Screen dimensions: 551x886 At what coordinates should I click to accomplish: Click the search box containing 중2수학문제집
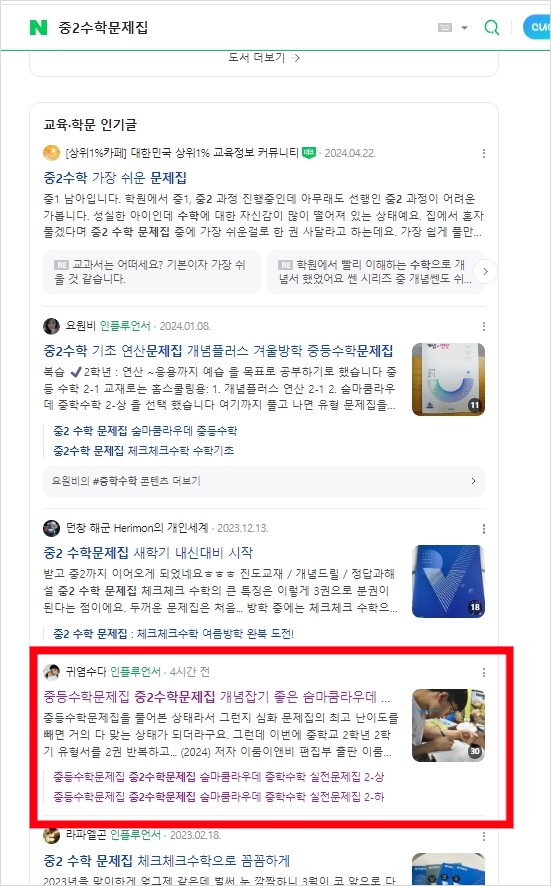point(243,27)
